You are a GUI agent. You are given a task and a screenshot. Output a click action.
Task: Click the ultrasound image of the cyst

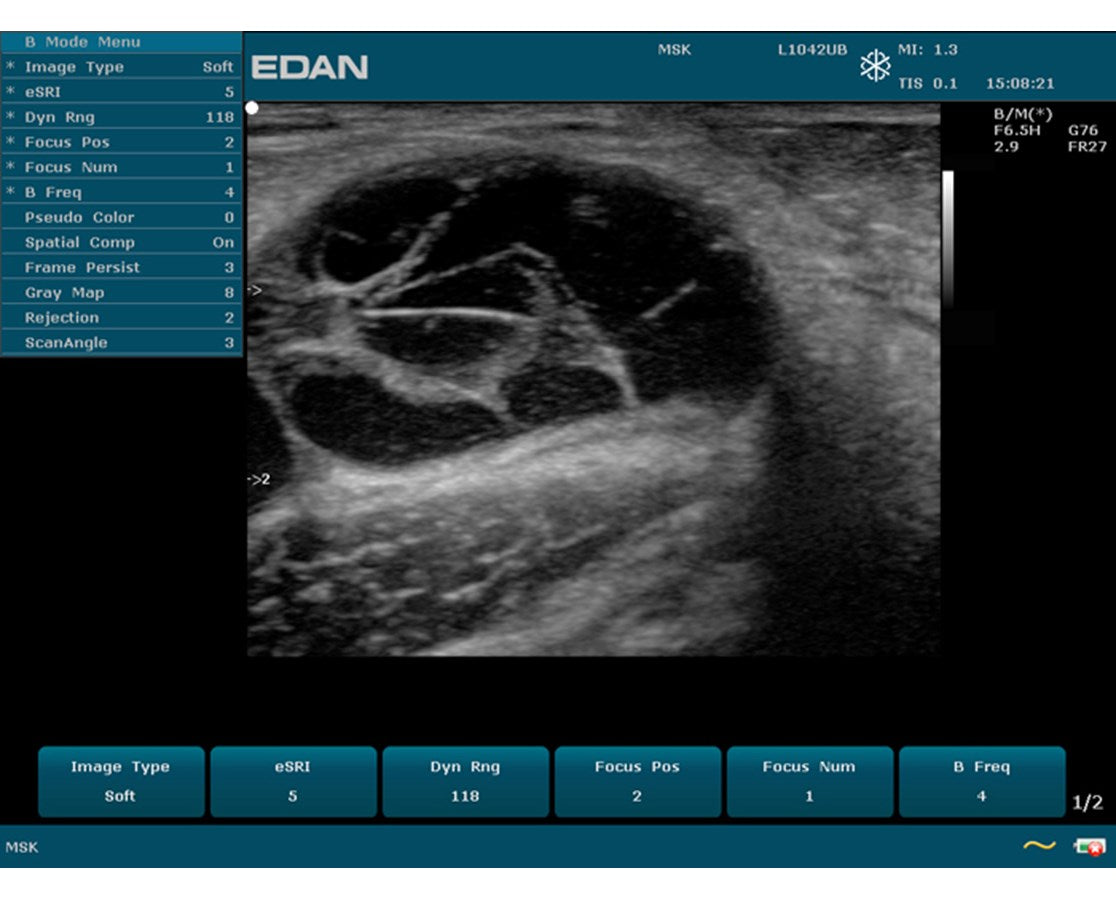pos(594,379)
